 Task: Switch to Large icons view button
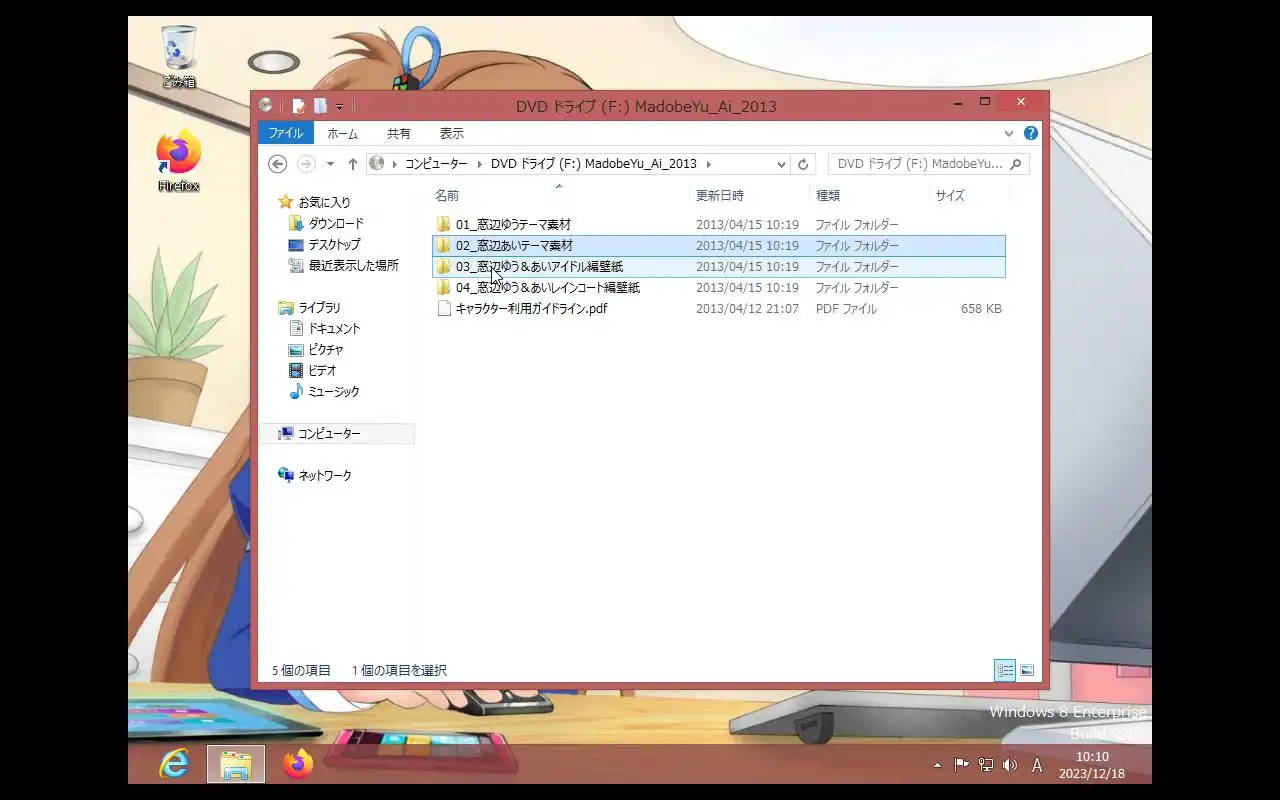coord(1027,670)
